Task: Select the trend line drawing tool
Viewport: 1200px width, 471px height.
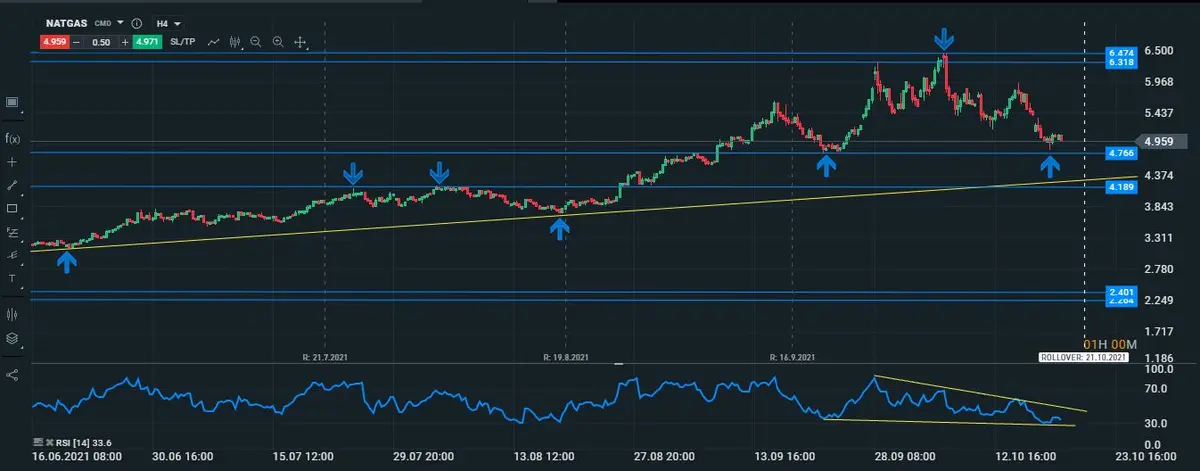Action: click(12, 185)
